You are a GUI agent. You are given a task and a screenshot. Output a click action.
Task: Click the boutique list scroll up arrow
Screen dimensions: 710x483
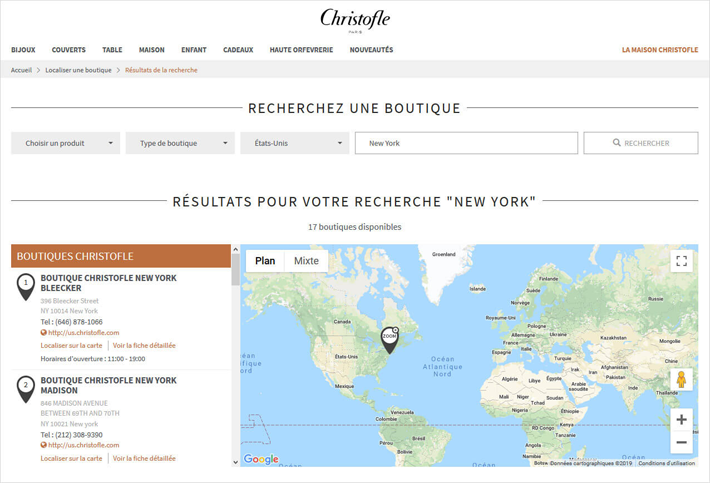click(x=235, y=249)
